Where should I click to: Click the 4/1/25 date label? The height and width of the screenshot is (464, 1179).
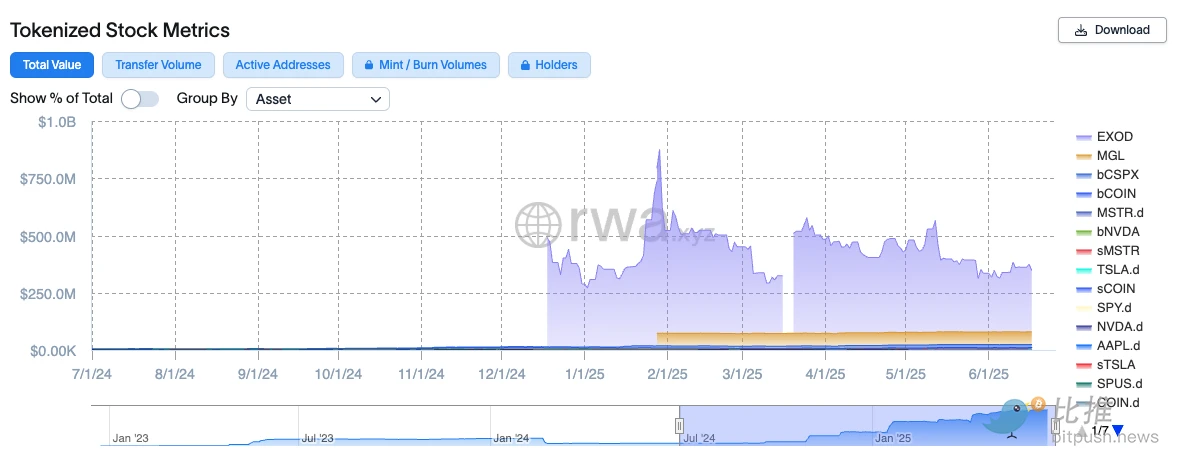click(825, 374)
